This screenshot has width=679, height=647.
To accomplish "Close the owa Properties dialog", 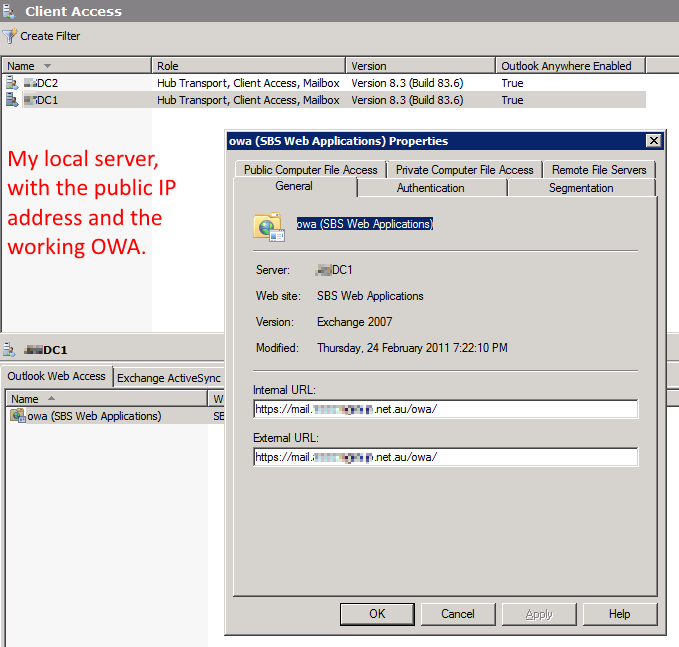I will tap(653, 141).
